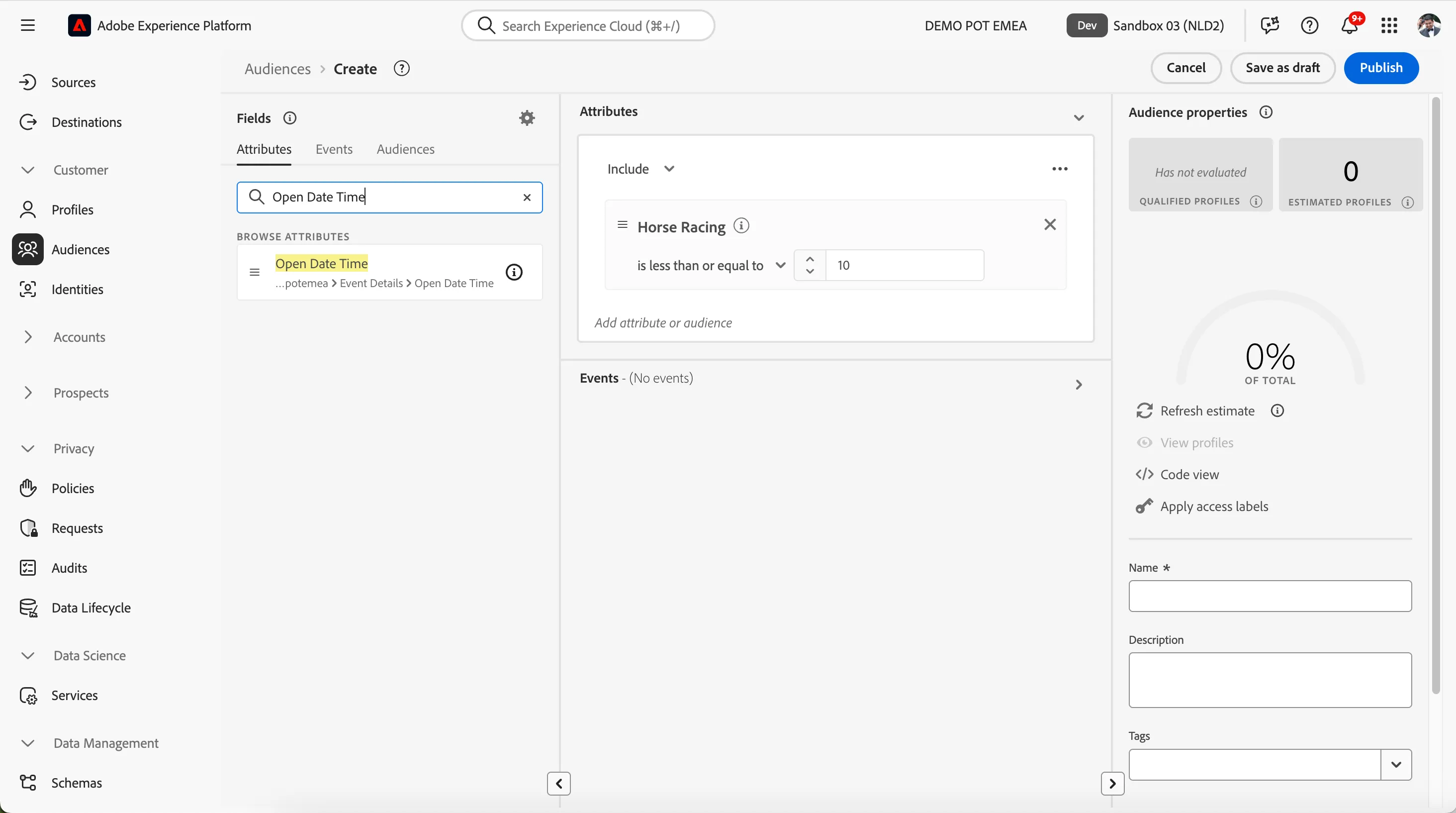Select the Attributes fields tab

pyautogui.click(x=264, y=149)
